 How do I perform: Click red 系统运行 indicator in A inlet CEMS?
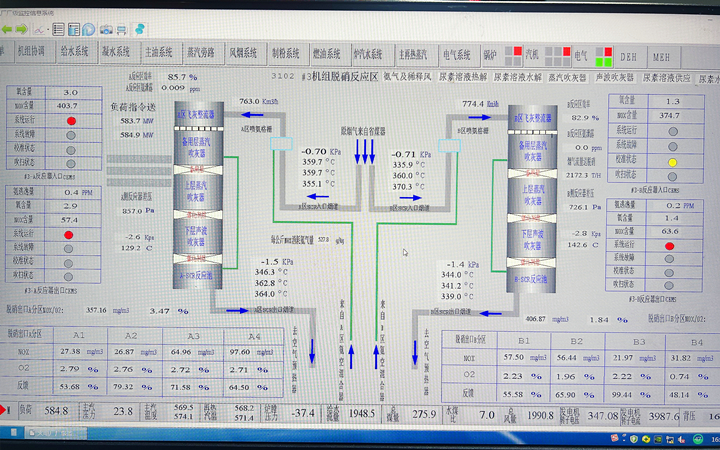point(70,120)
